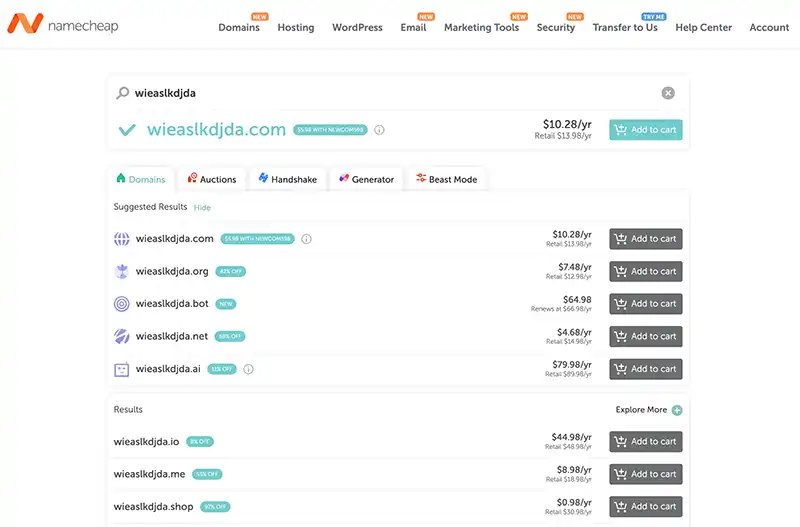800x527 pixels.
Task: Open the WordPress navigation menu
Action: [357, 28]
